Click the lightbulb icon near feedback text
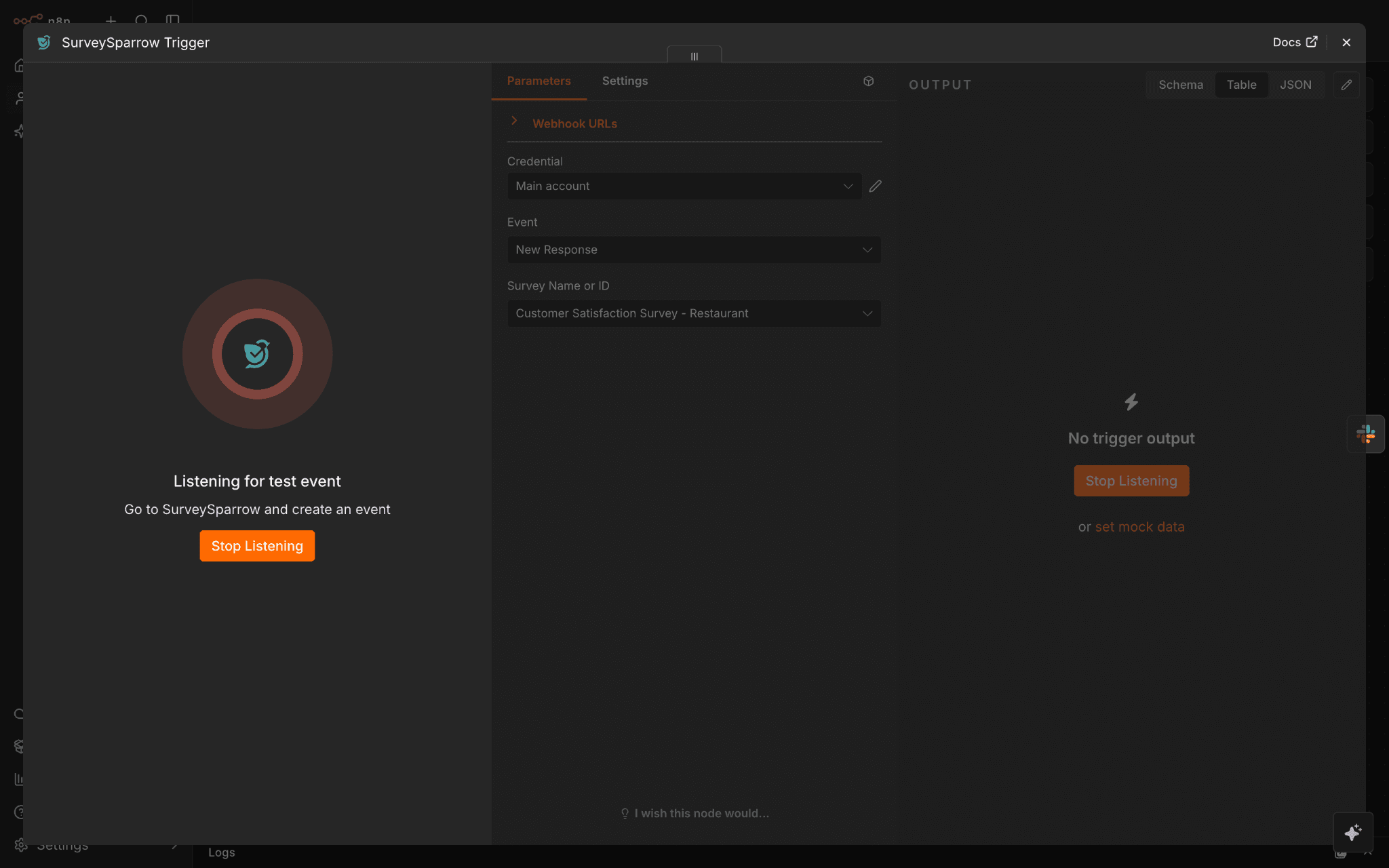The height and width of the screenshot is (868, 1389). pyautogui.click(x=625, y=813)
